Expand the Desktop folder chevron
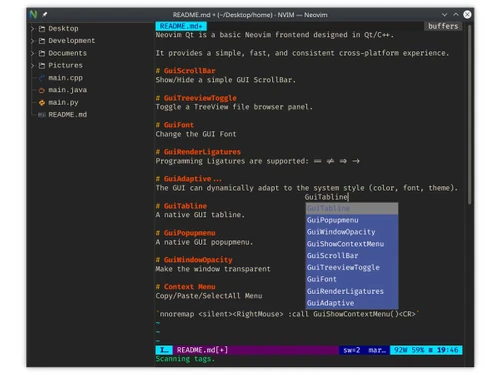This screenshot has width=500, height=375. pos(32,29)
